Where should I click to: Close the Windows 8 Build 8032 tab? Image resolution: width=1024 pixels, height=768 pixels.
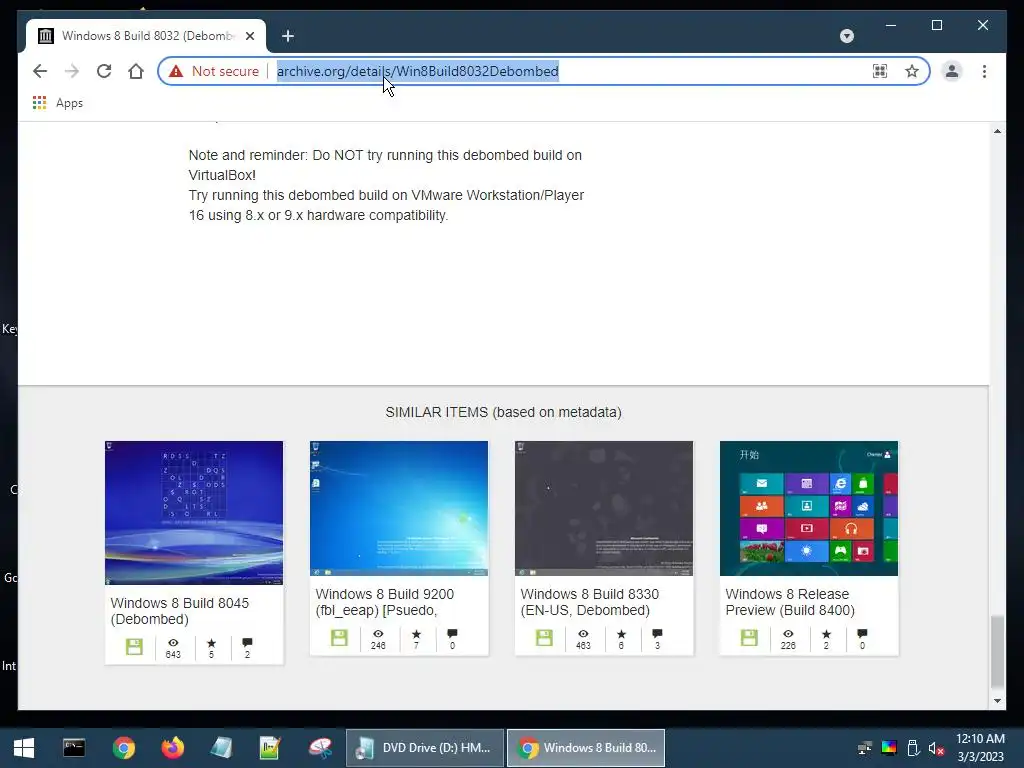pos(249,36)
